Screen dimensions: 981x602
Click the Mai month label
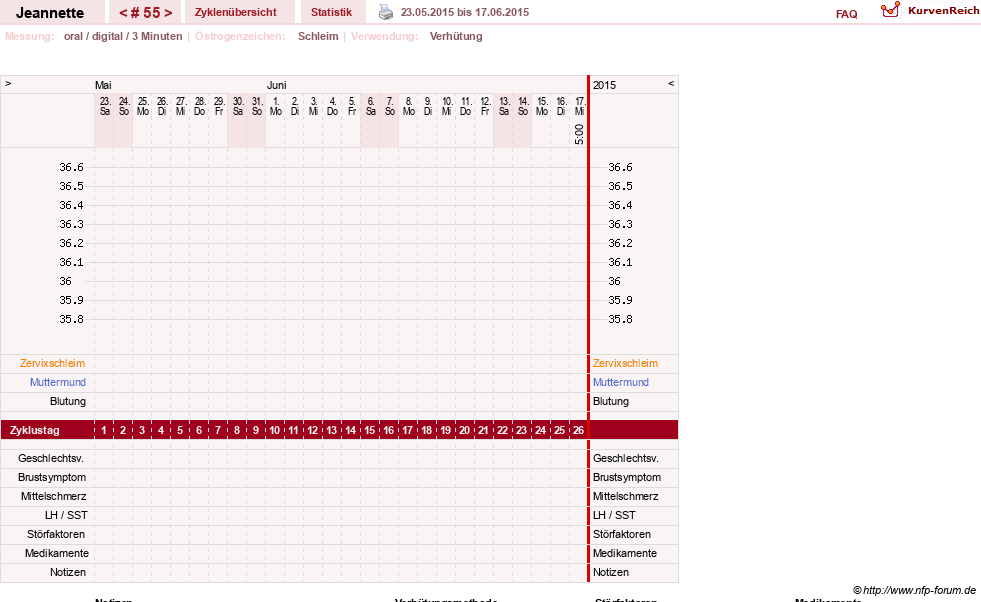click(103, 85)
